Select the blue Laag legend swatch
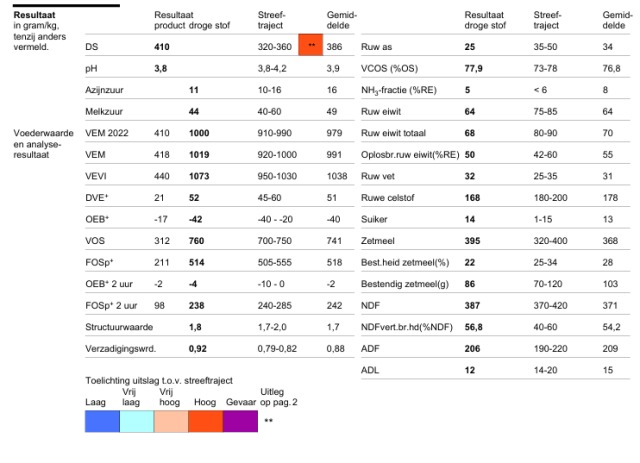 click(102, 421)
